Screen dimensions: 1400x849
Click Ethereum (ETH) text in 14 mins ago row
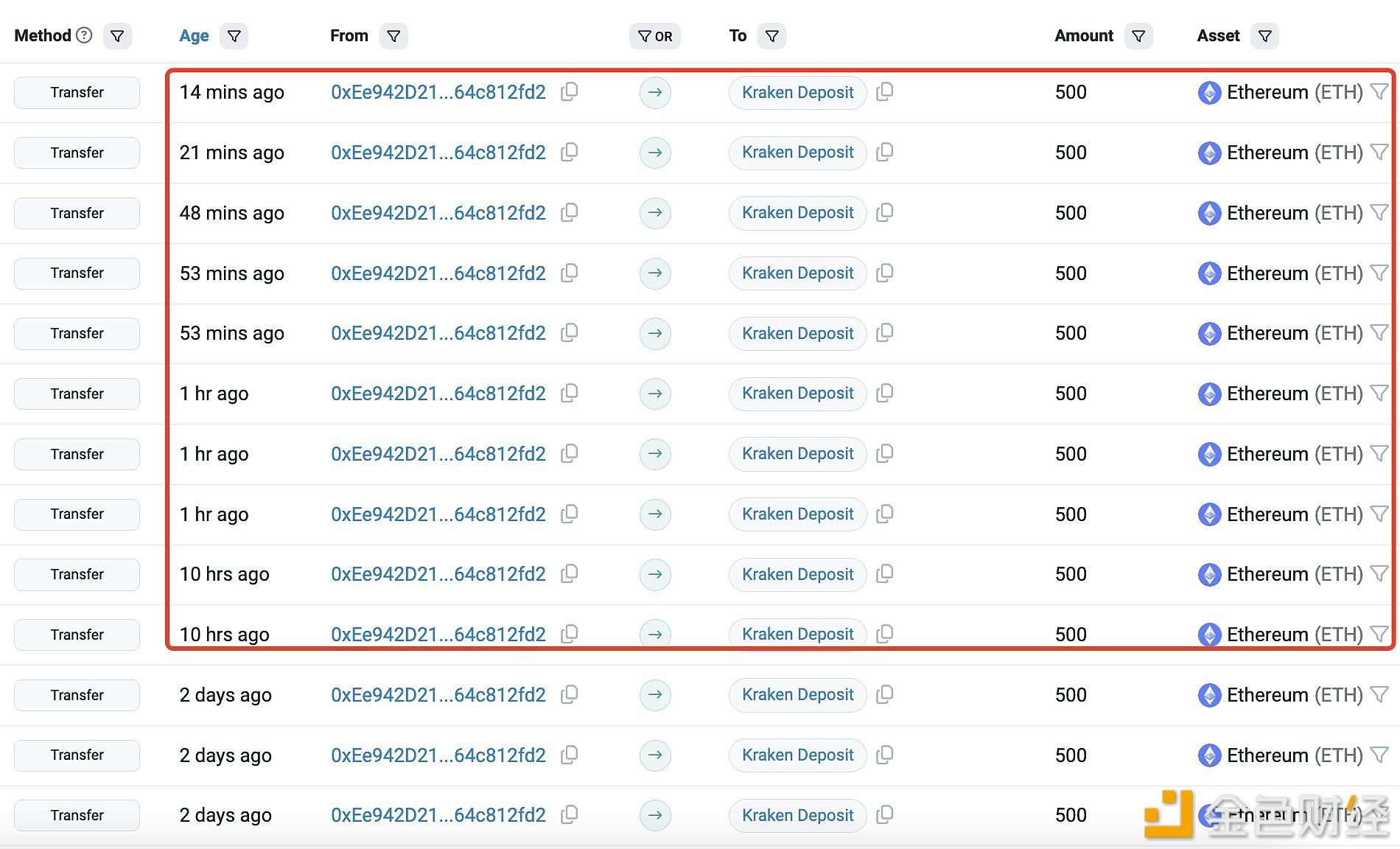pos(1295,92)
